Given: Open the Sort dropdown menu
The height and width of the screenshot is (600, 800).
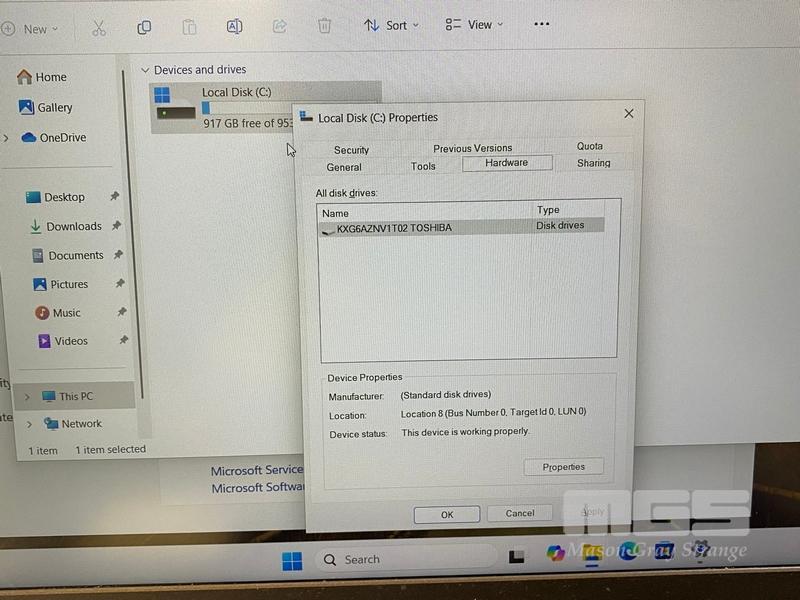Looking at the screenshot, I should (391, 25).
